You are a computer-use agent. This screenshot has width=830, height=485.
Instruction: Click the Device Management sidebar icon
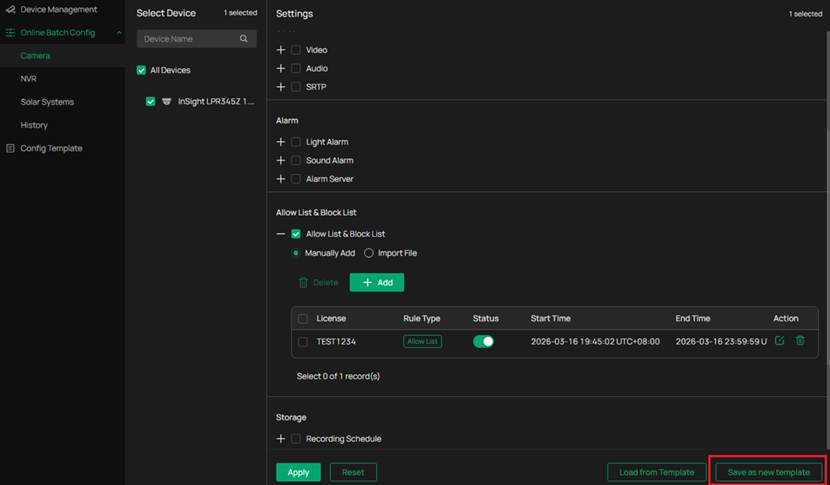tap(10, 10)
